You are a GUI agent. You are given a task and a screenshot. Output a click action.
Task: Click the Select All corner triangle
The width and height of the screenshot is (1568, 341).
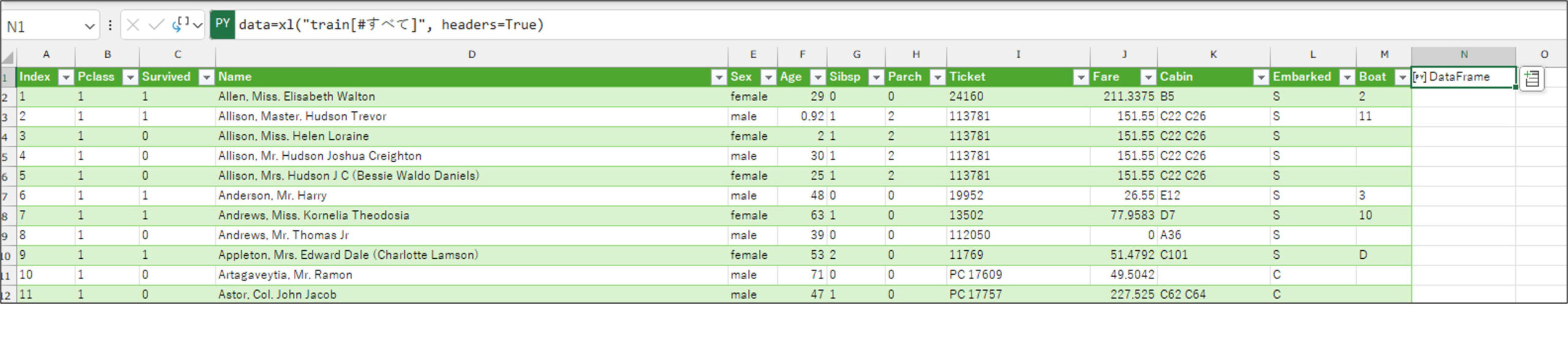[8, 58]
